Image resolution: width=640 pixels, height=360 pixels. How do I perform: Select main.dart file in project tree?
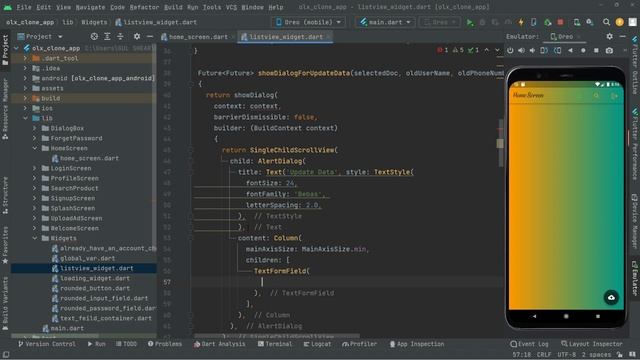point(63,328)
